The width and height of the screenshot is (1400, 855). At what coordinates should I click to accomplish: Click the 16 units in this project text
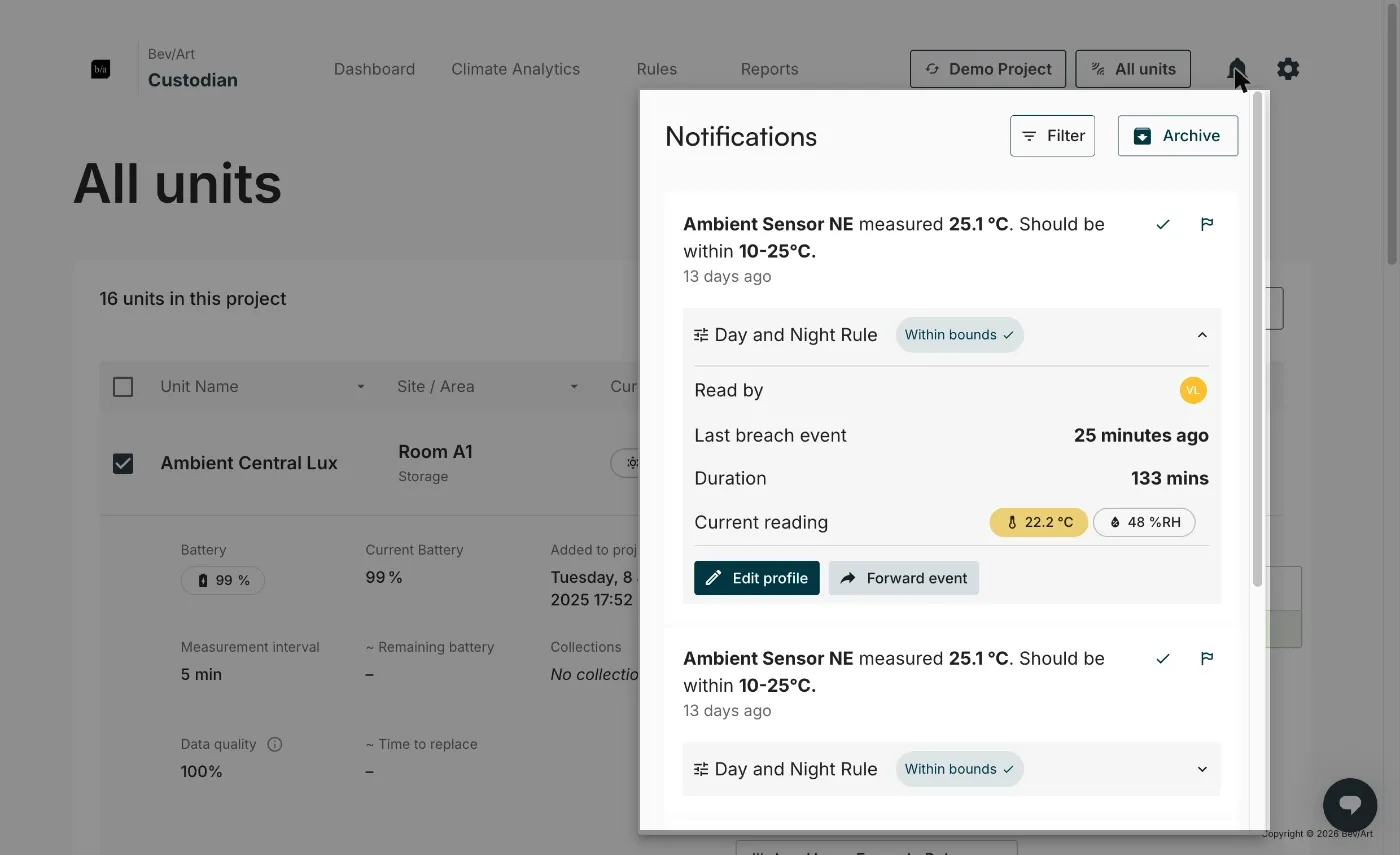click(x=193, y=299)
